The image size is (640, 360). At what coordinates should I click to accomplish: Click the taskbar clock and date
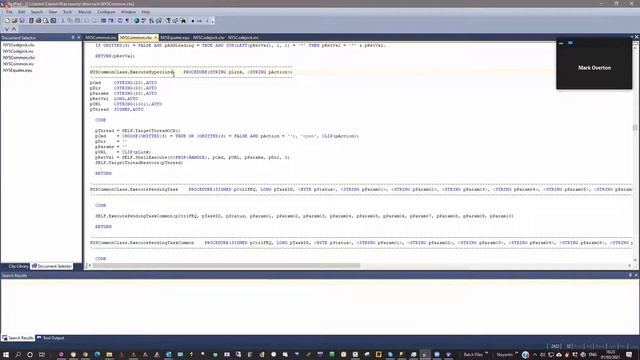611,354
